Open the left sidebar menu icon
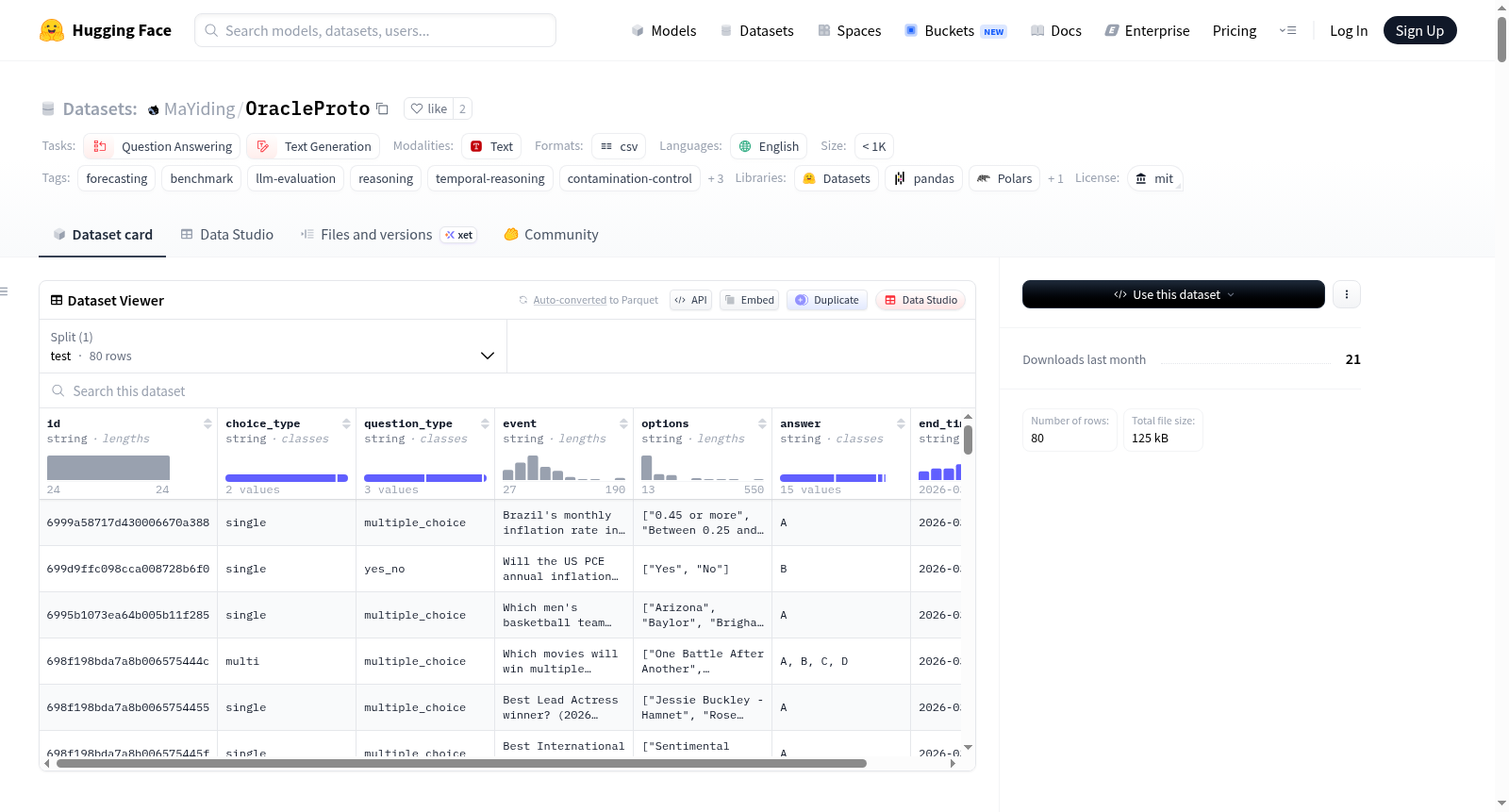Screen dimensions: 1509x812 pos(5,291)
